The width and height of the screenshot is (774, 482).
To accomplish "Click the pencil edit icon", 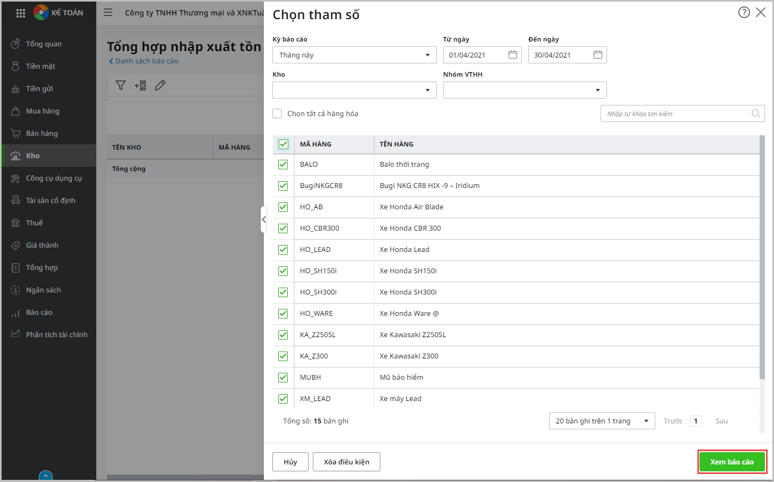I will click(159, 85).
